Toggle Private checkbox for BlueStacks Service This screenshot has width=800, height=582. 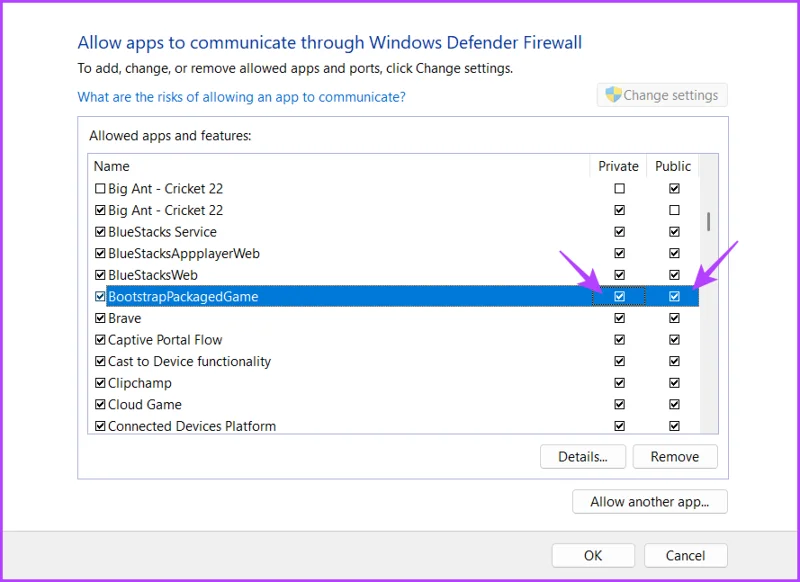click(x=619, y=232)
